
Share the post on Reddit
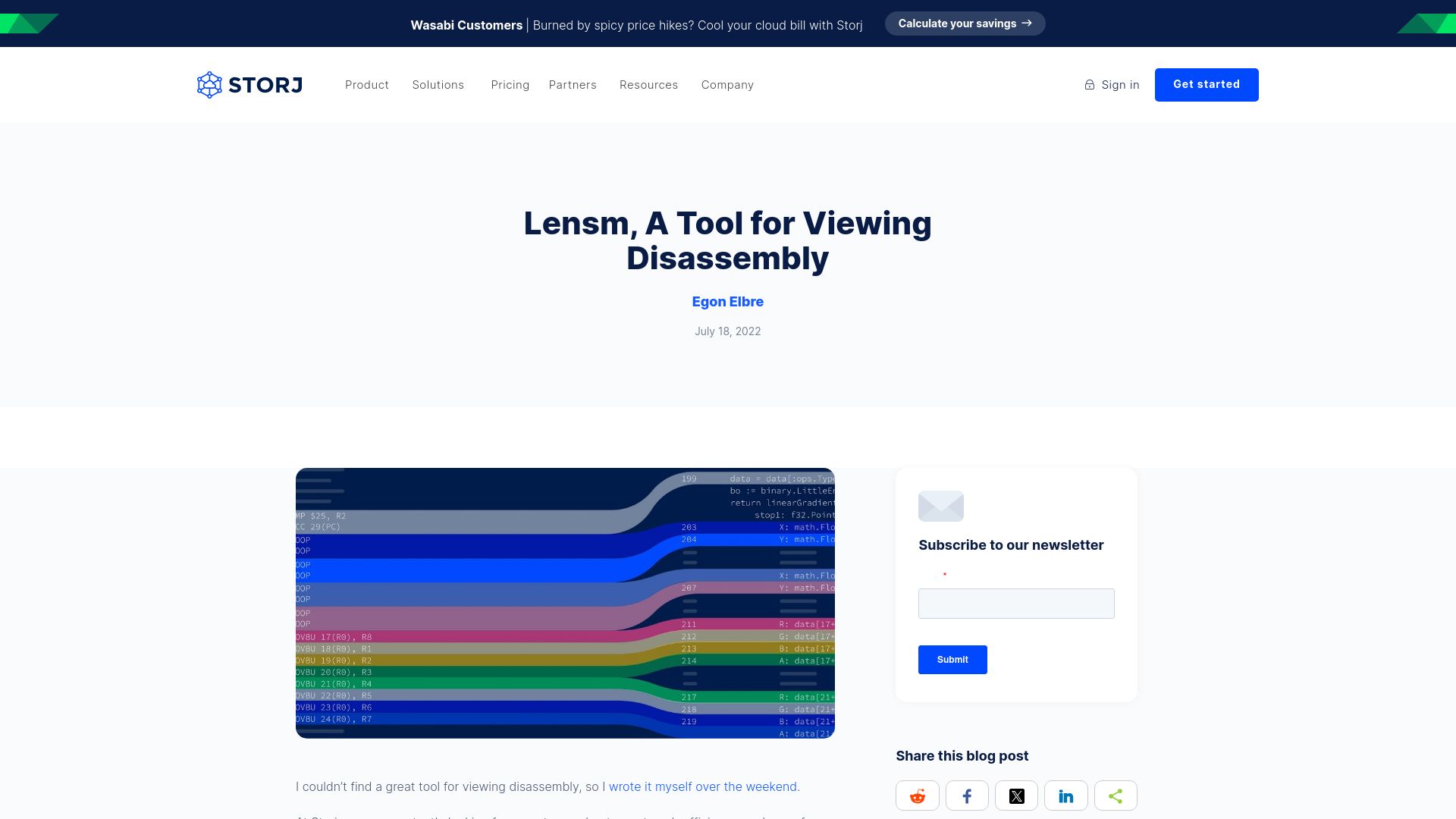point(918,795)
